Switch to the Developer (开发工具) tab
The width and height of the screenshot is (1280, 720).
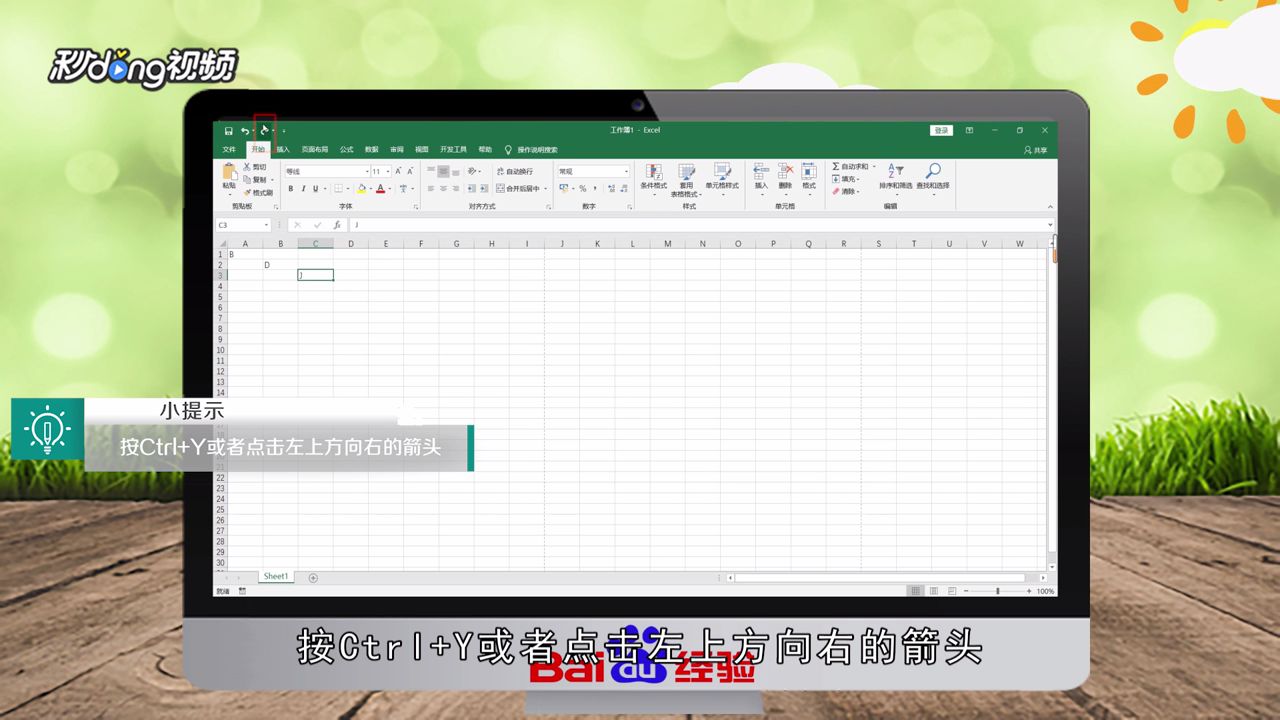(453, 149)
